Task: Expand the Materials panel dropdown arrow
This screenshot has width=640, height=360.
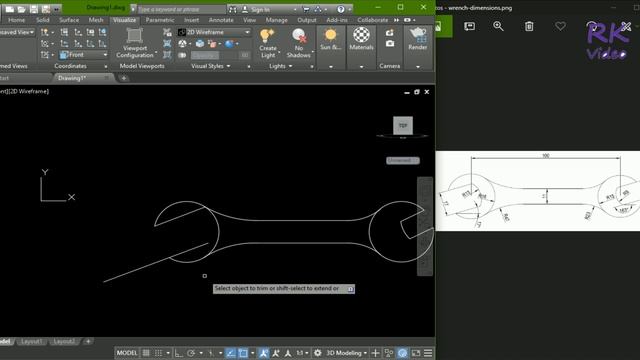Action: pyautogui.click(x=361, y=67)
